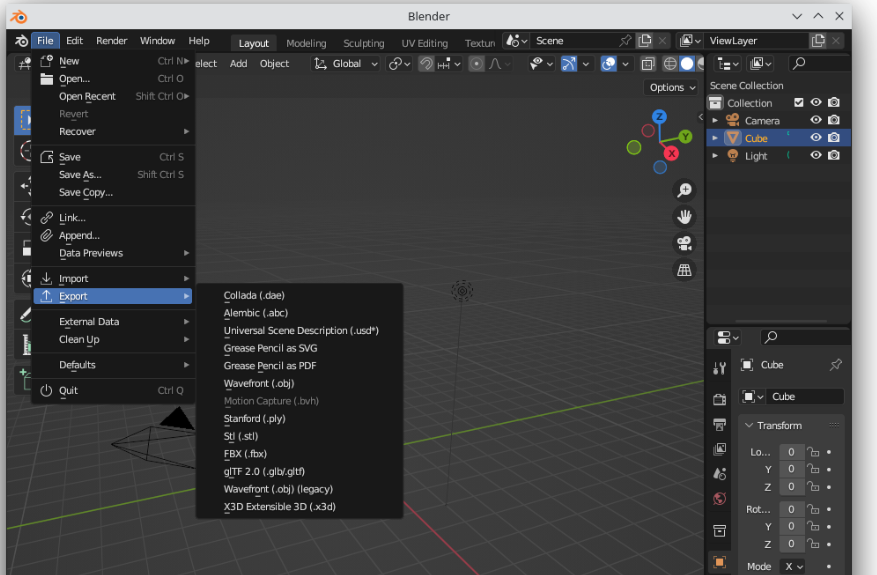Hide the Camera object using eye icon

(816, 120)
